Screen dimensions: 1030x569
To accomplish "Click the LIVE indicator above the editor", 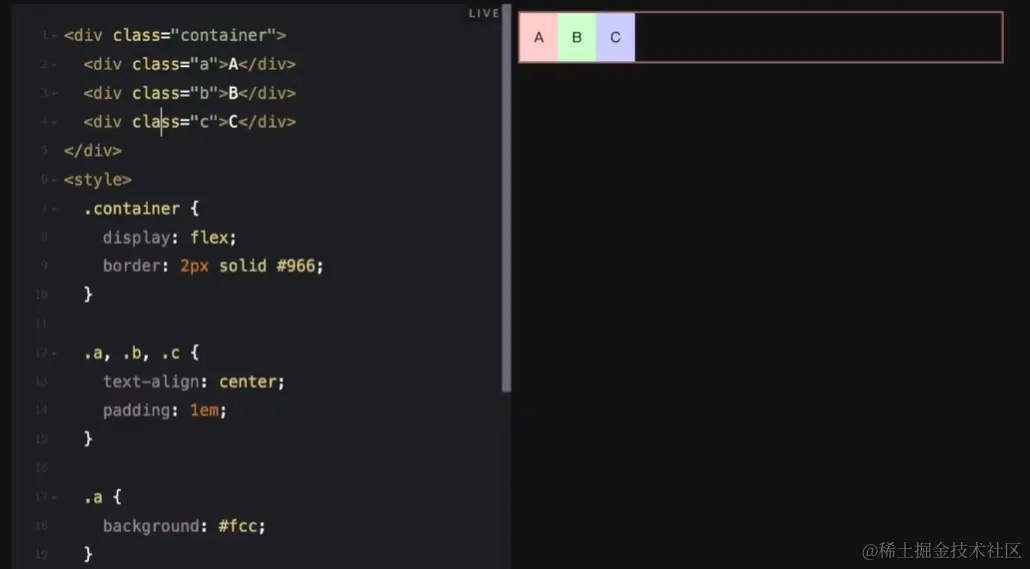I will [483, 13].
